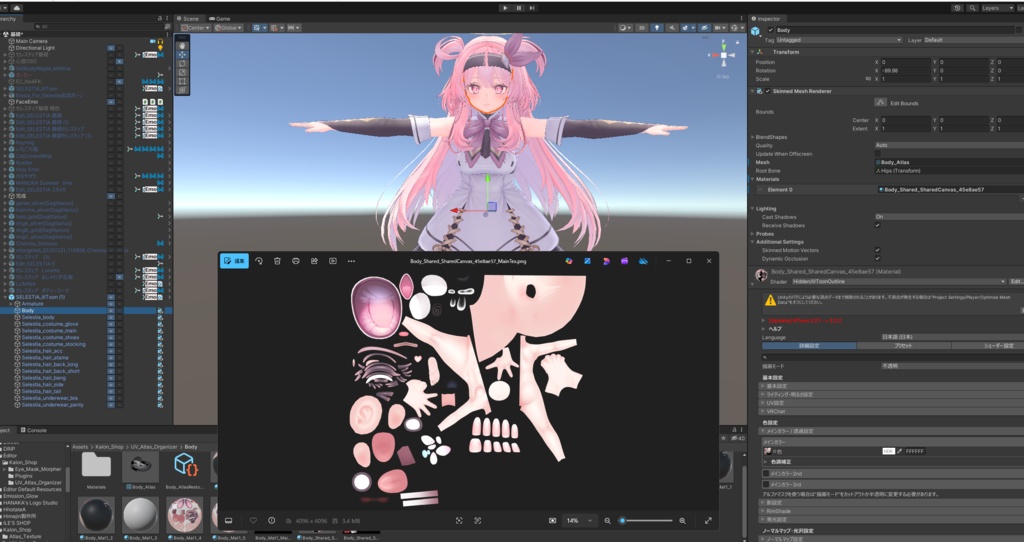Viewport: 1024px width, 542px height.
Task: Open the Shader Hidden/lilToonOutline dropdown
Action: click(x=899, y=281)
